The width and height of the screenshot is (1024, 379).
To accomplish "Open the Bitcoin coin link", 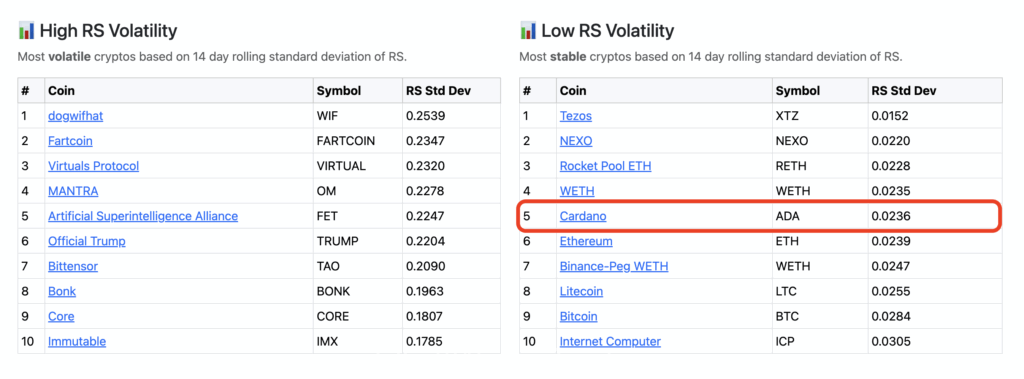I will (579, 316).
